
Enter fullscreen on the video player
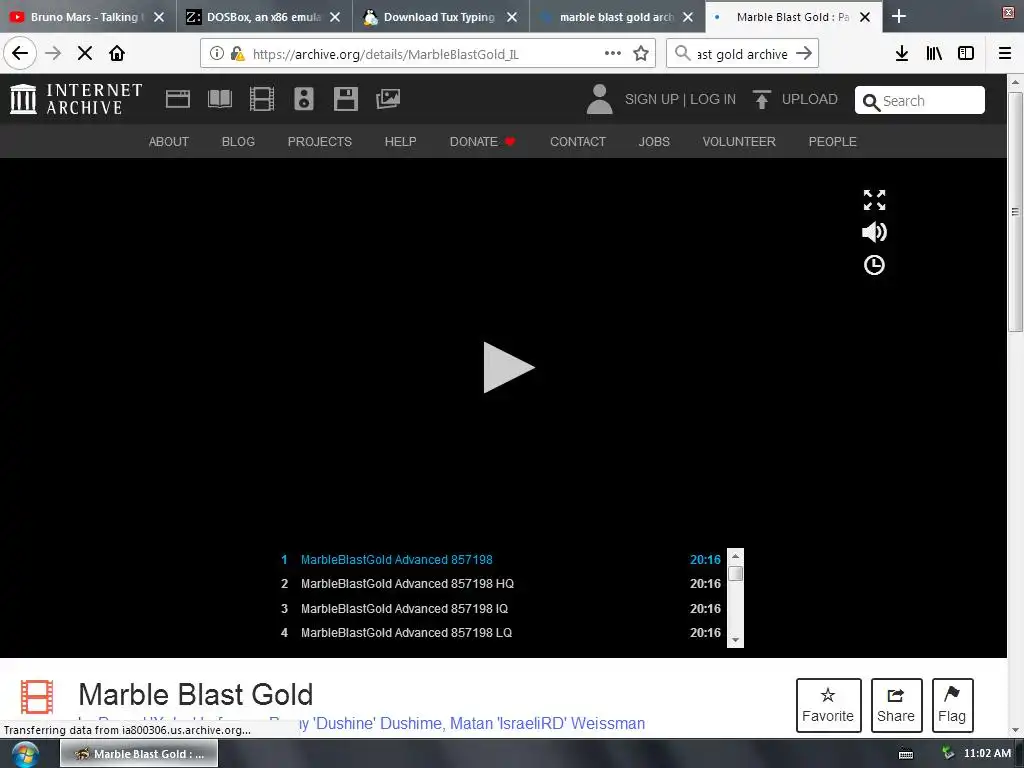874,200
